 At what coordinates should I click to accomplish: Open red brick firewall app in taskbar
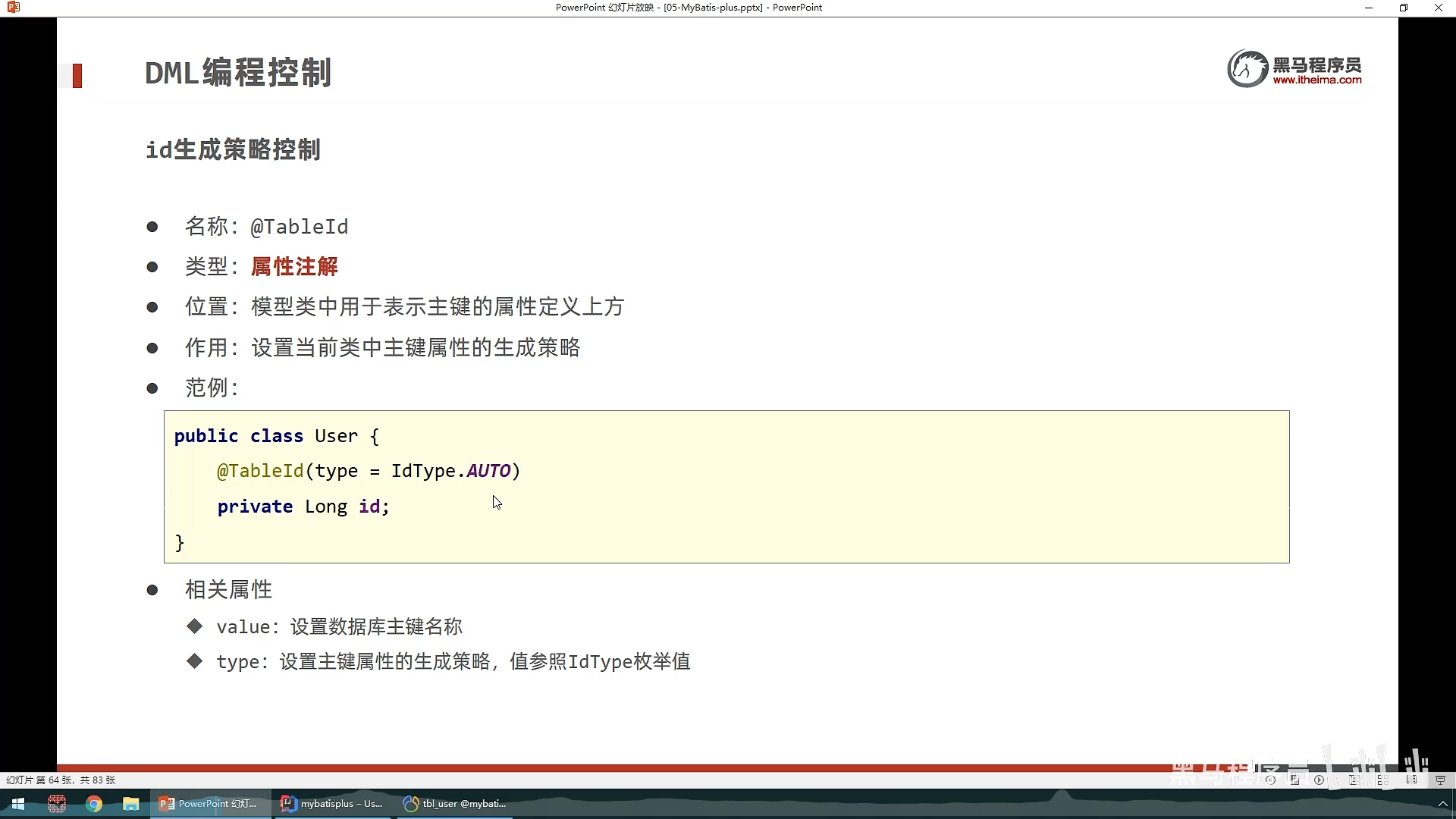(x=57, y=804)
